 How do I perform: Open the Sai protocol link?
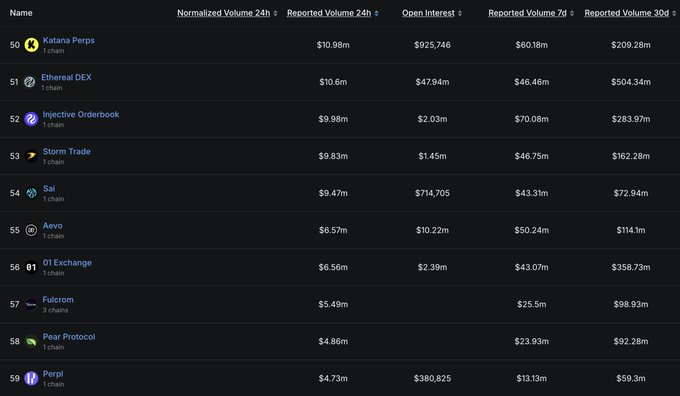click(49, 188)
